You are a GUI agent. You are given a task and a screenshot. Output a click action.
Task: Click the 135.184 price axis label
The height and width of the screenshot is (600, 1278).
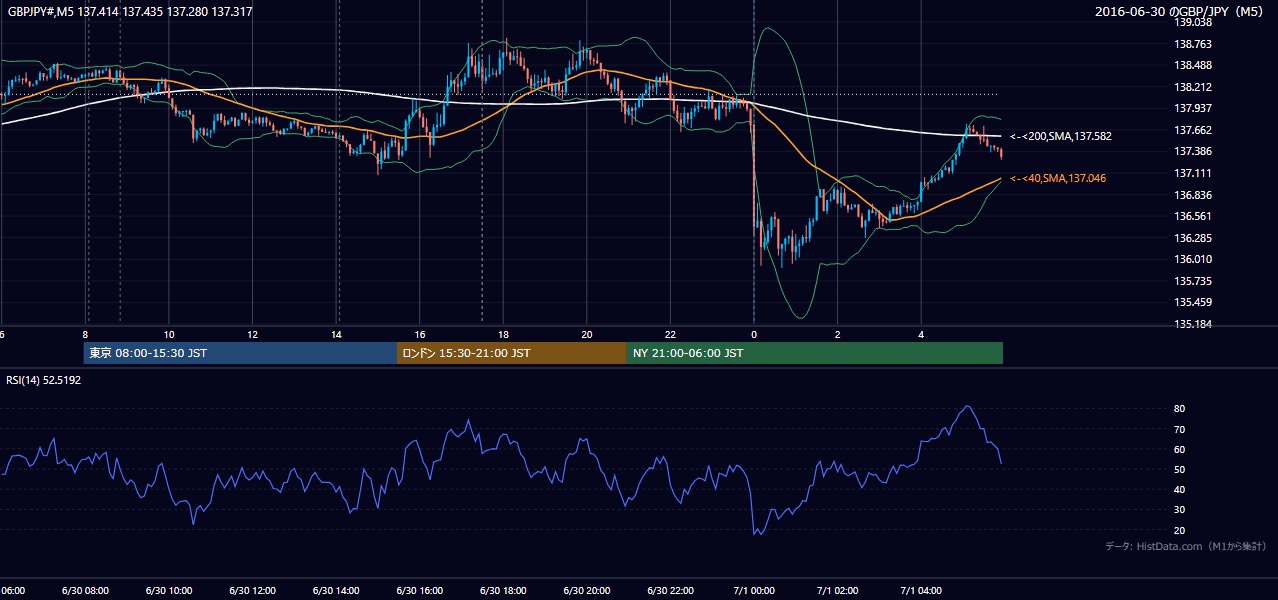point(1193,324)
